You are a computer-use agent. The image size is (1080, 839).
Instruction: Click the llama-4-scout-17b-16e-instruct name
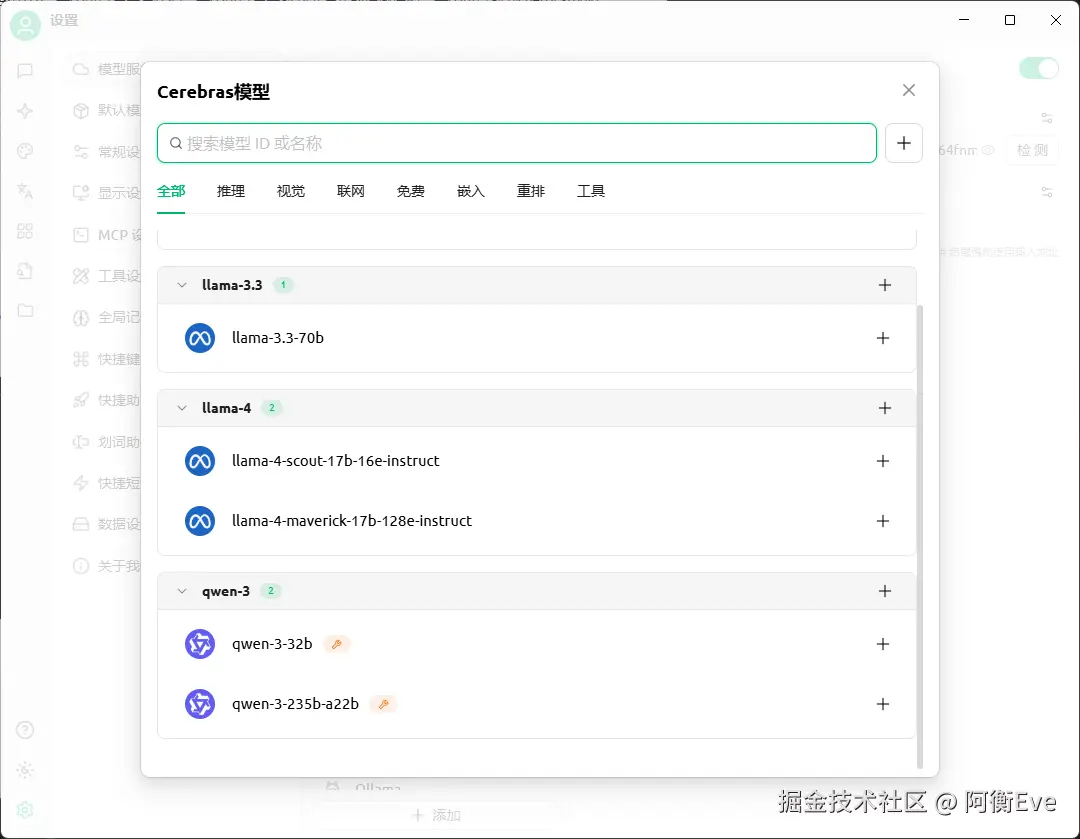coord(335,461)
